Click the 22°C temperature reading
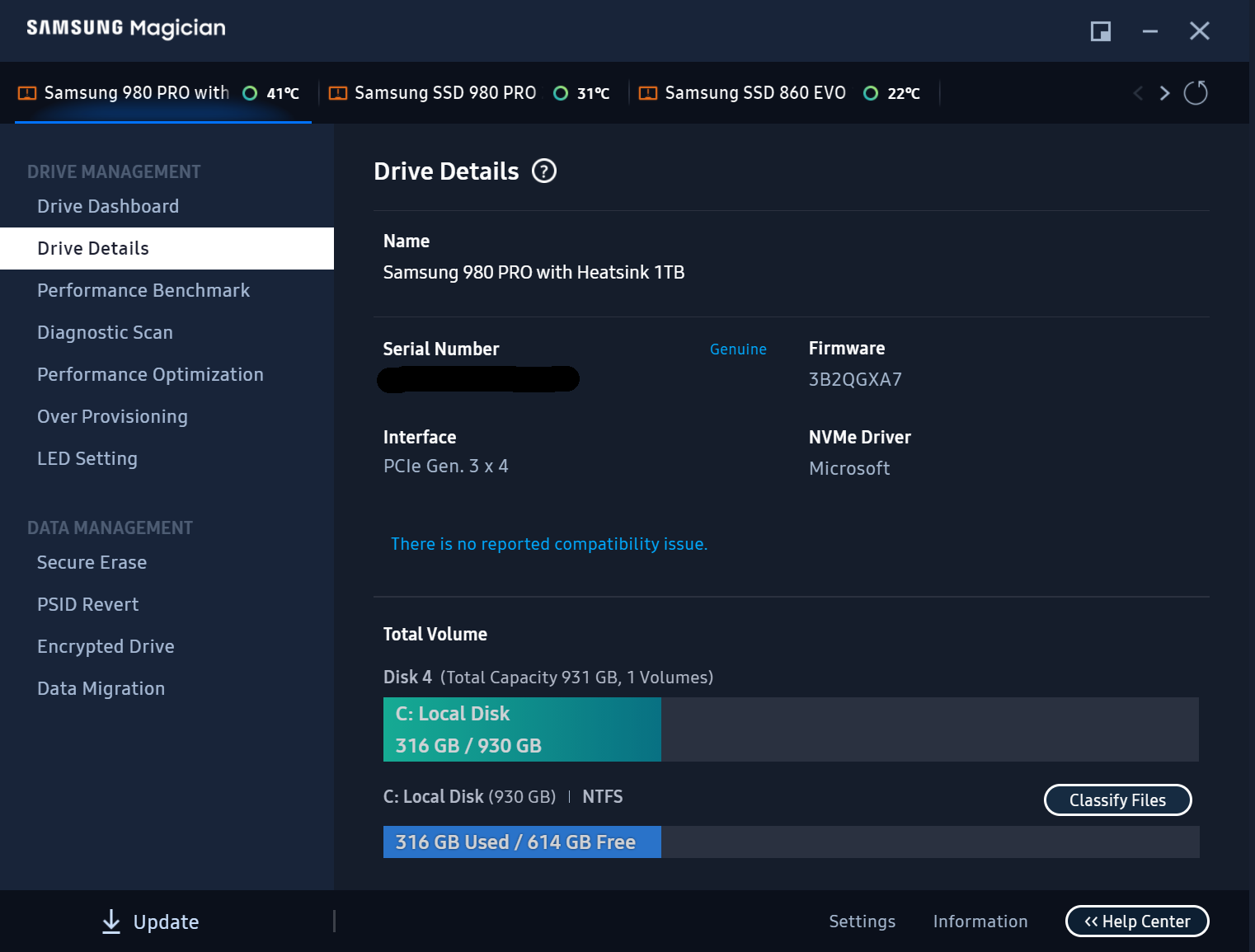This screenshot has height=952, width=1255. (904, 93)
